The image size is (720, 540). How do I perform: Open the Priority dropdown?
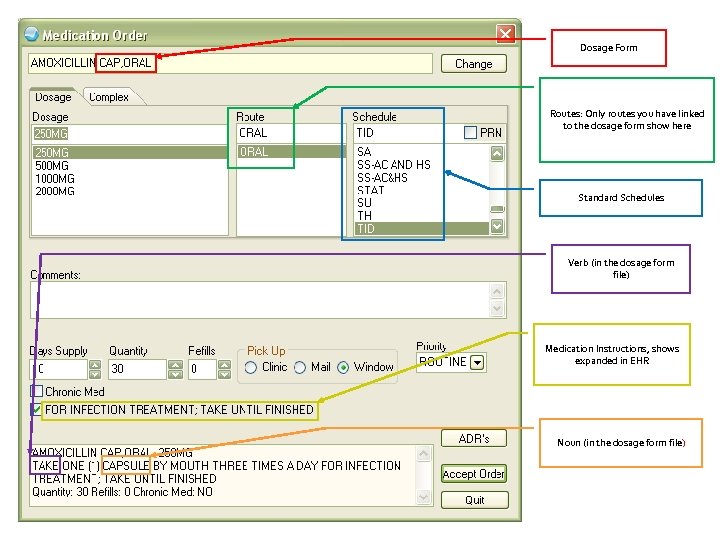pos(478,363)
